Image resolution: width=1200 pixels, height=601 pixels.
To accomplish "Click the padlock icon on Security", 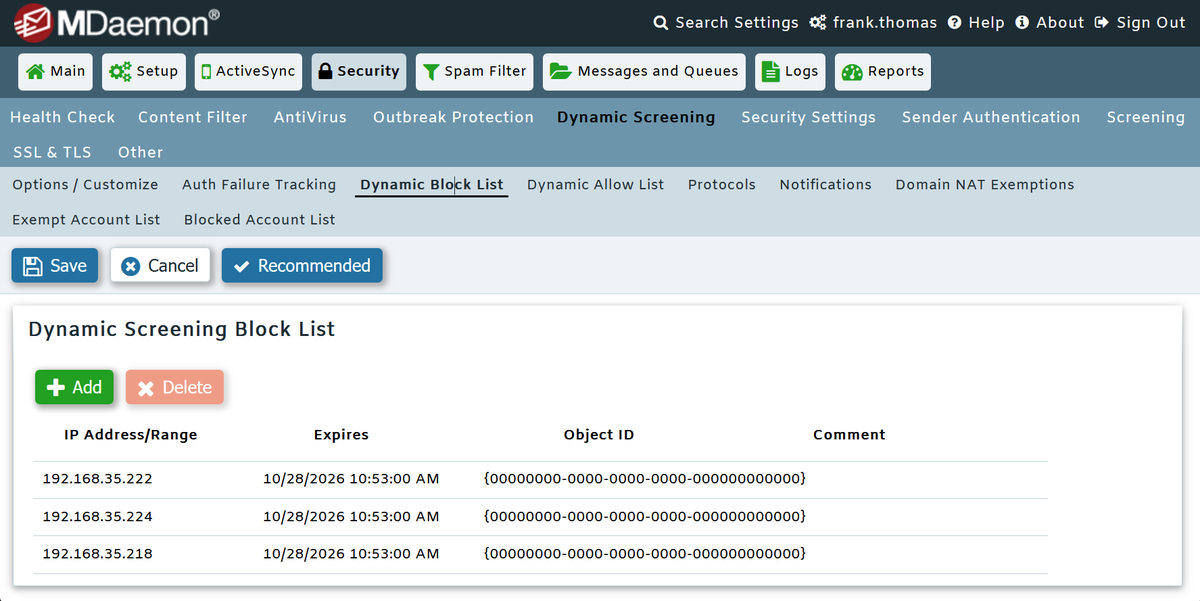I will tap(324, 72).
